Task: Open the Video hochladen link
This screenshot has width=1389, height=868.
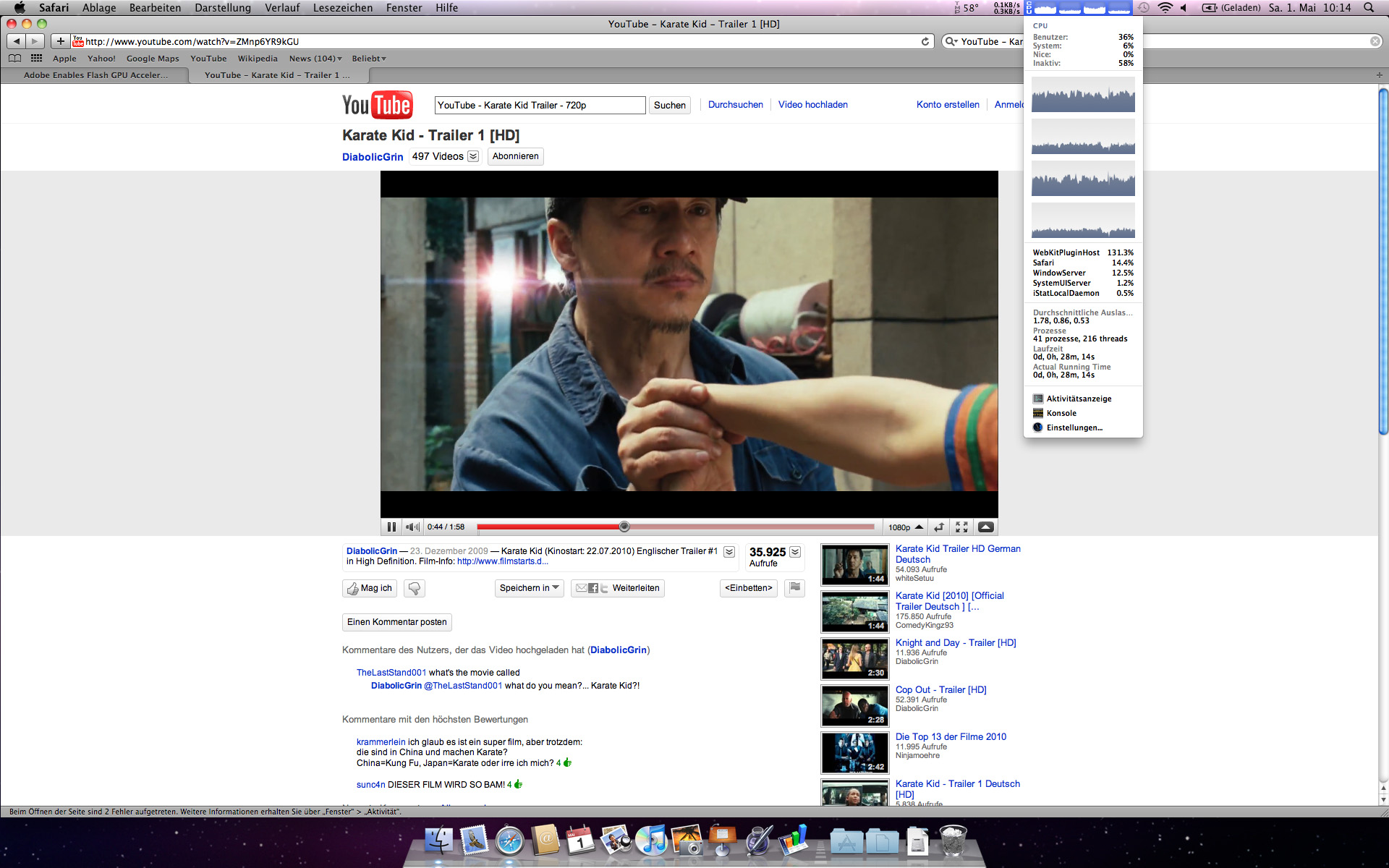Action: (x=813, y=105)
